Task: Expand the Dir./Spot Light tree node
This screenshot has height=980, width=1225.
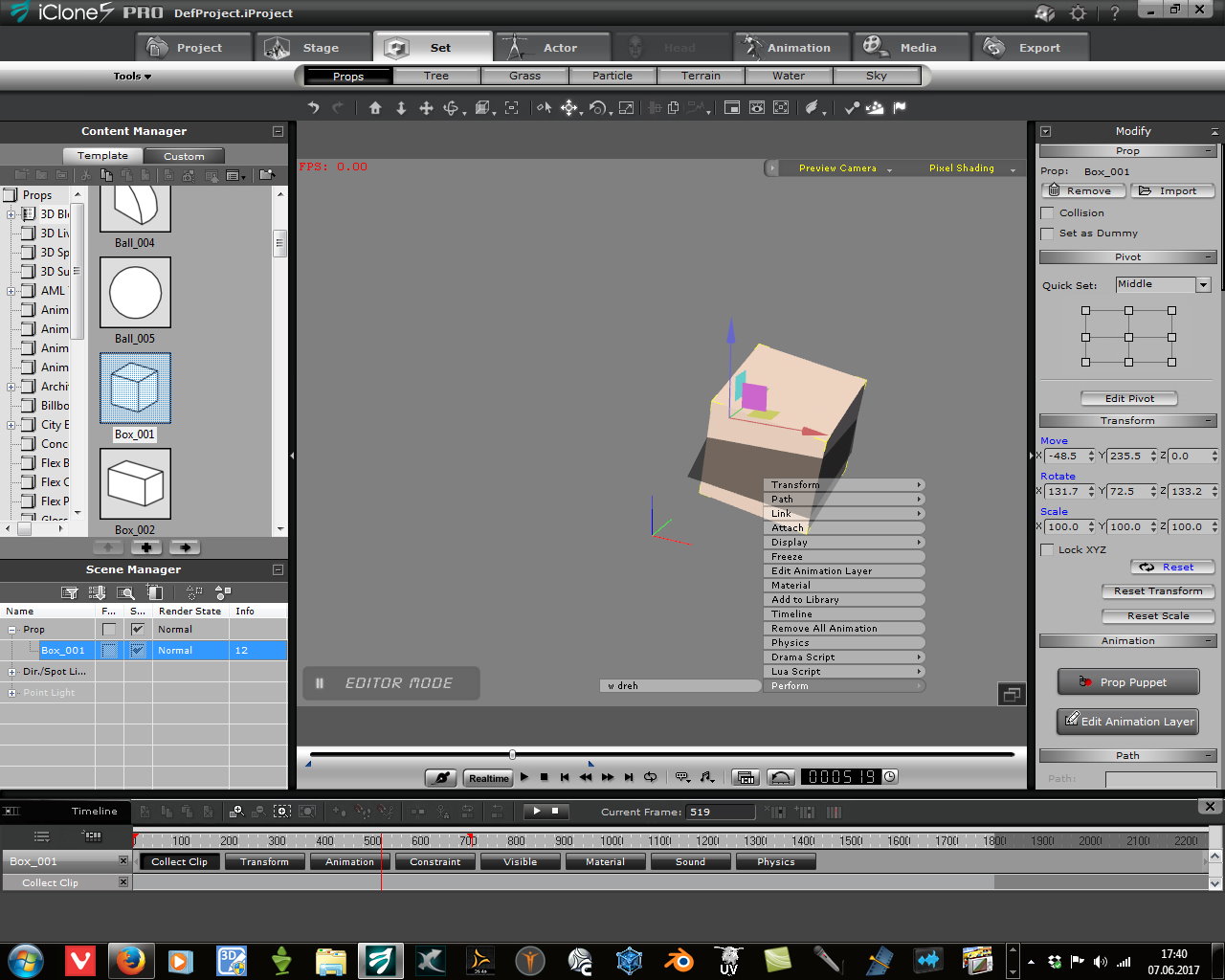Action: pyautogui.click(x=11, y=672)
